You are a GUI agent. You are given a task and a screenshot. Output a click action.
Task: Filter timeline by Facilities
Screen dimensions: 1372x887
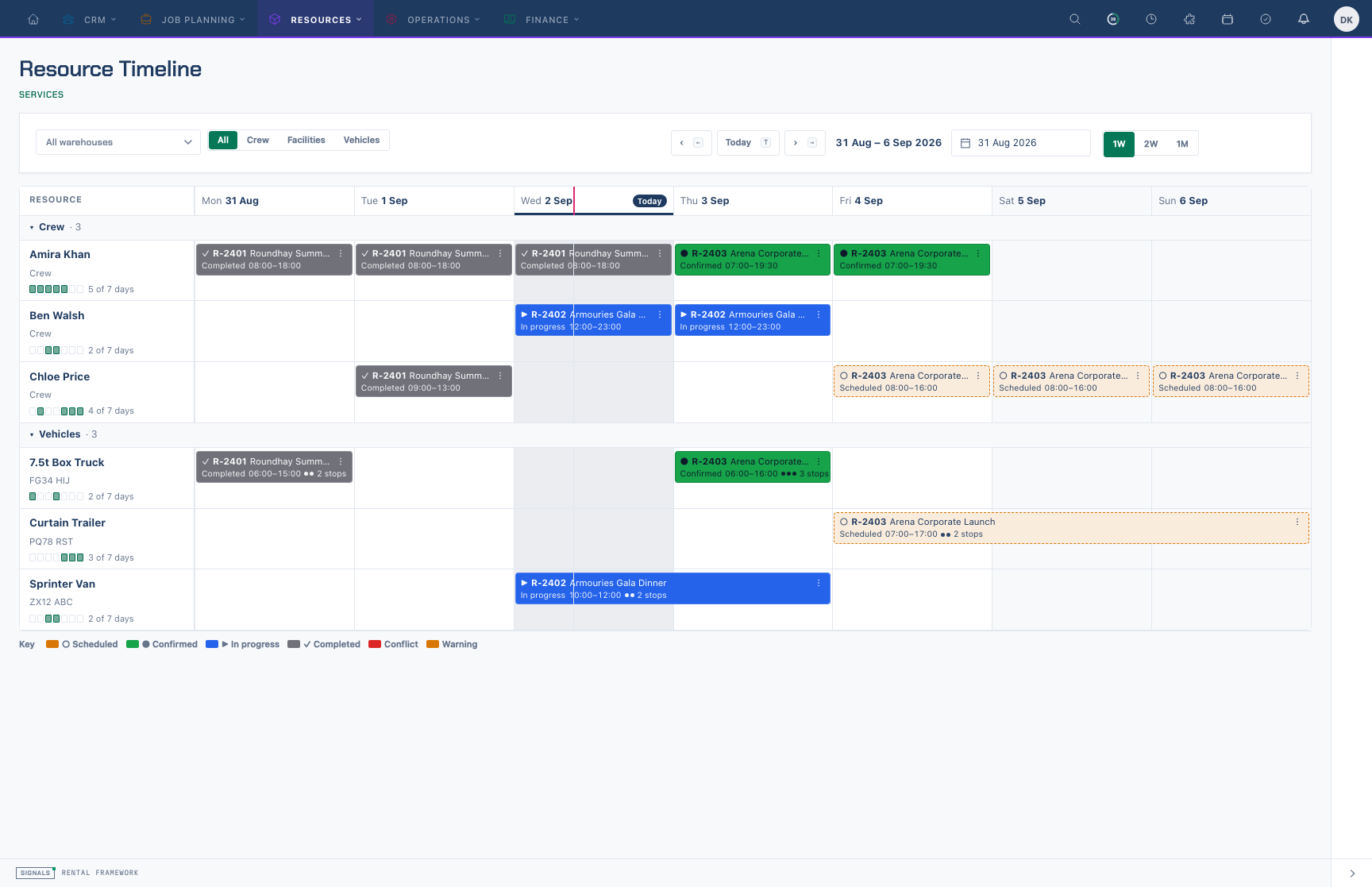coord(306,141)
